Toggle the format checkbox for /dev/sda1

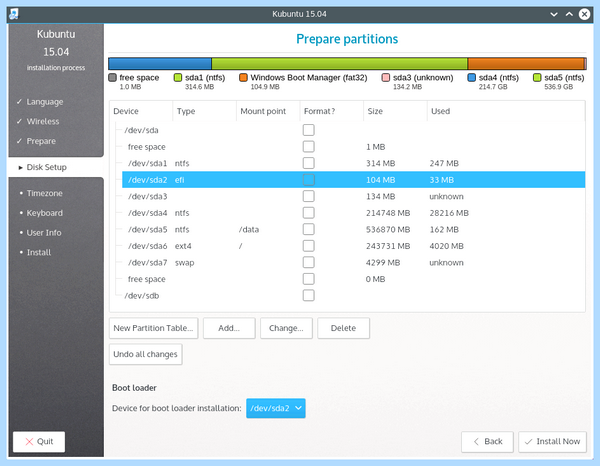(308, 163)
